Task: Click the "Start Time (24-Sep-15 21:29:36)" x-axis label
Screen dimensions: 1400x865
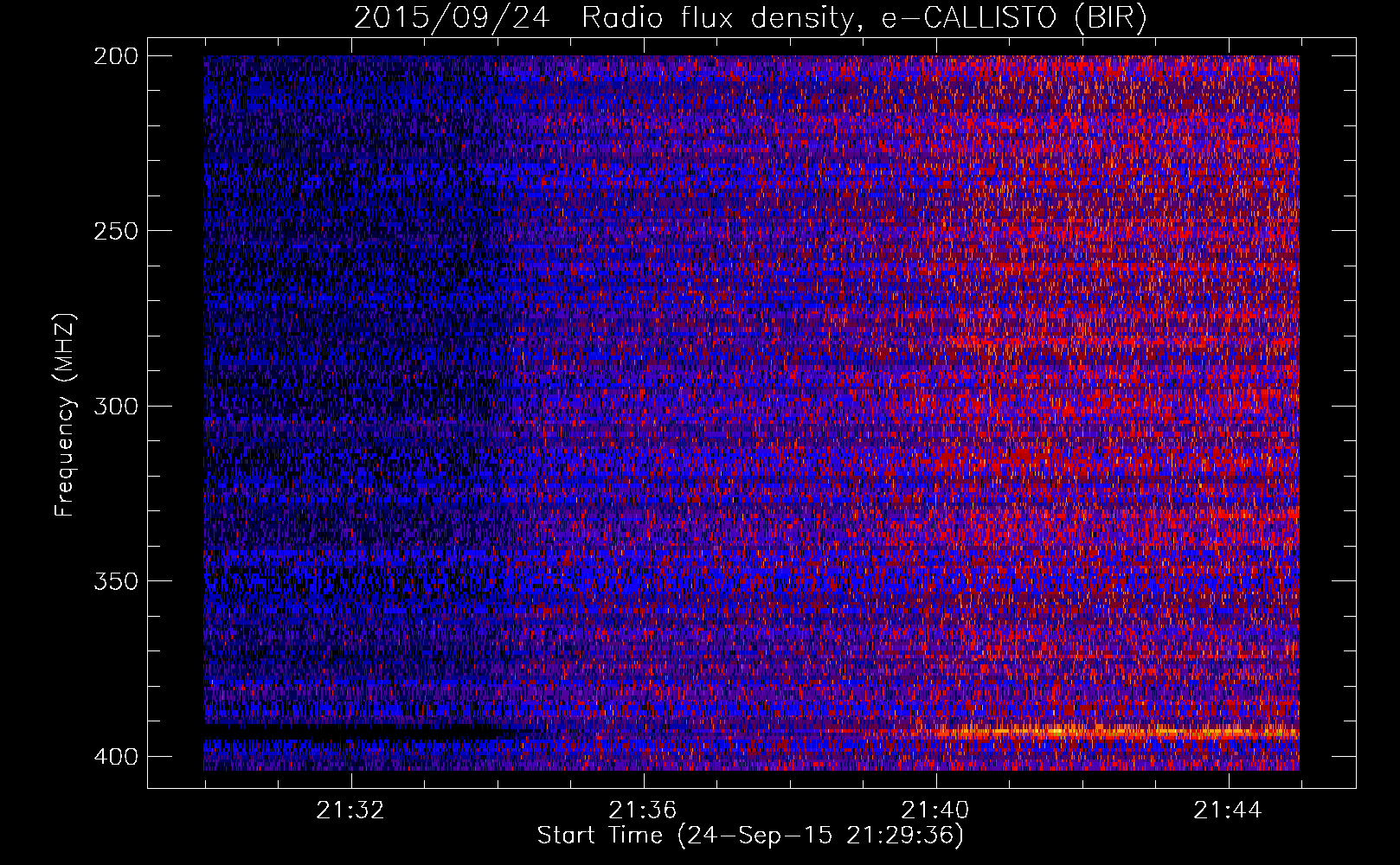Action: point(750,836)
